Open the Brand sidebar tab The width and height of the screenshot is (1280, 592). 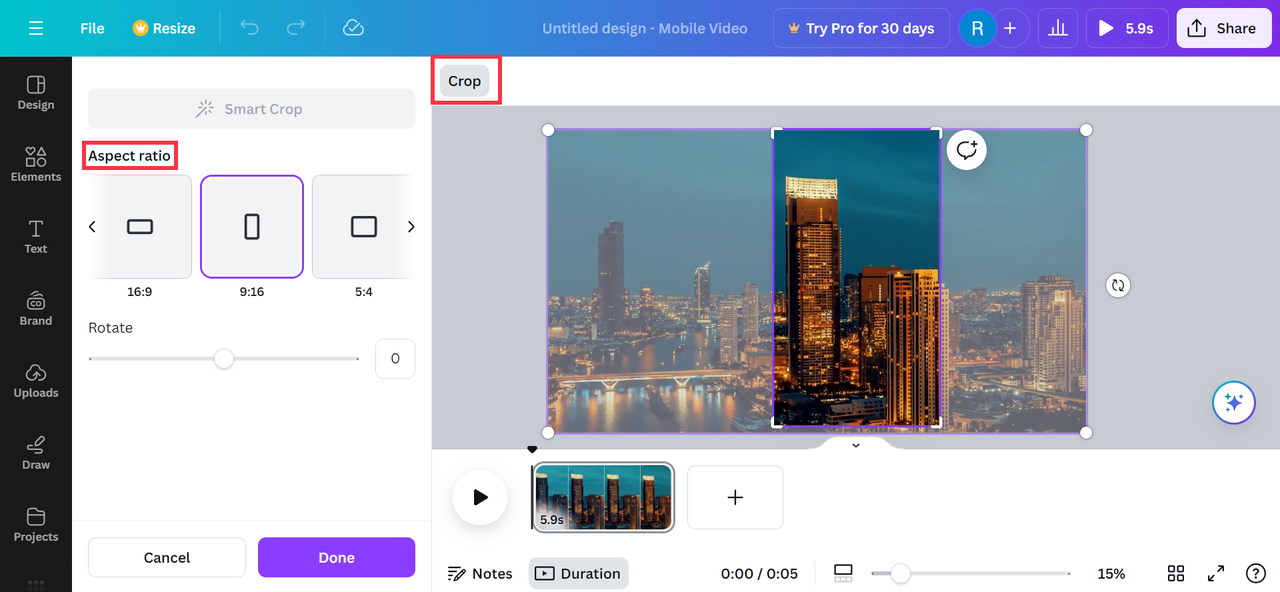click(x=36, y=308)
